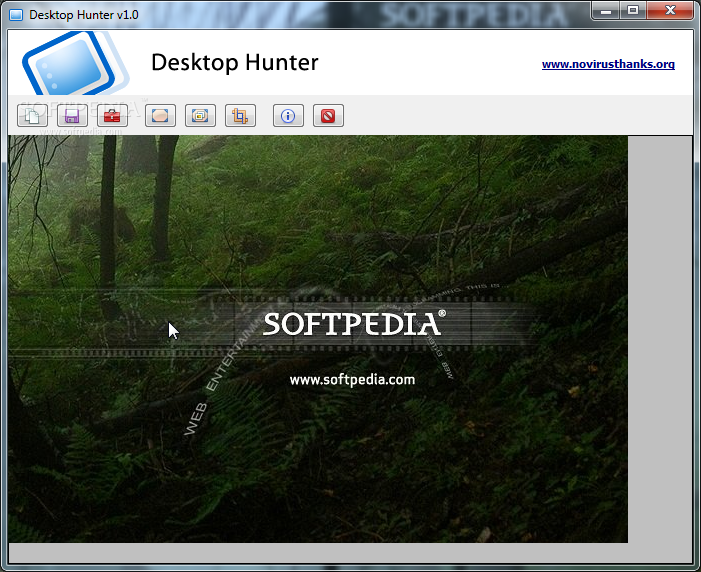Image resolution: width=701 pixels, height=572 pixels.
Task: Minimize the Desktop Hunter window
Action: [x=605, y=10]
